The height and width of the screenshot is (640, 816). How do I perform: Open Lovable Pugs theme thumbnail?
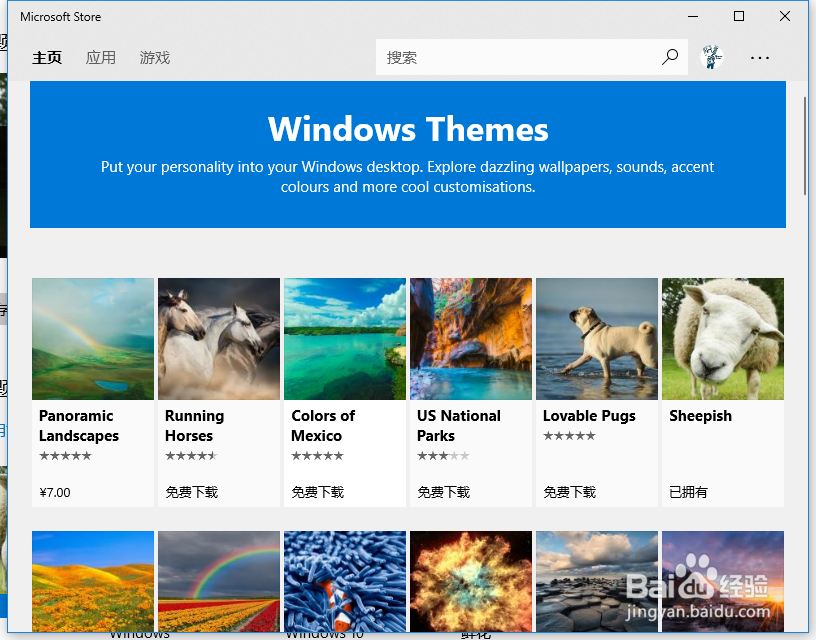(597, 339)
